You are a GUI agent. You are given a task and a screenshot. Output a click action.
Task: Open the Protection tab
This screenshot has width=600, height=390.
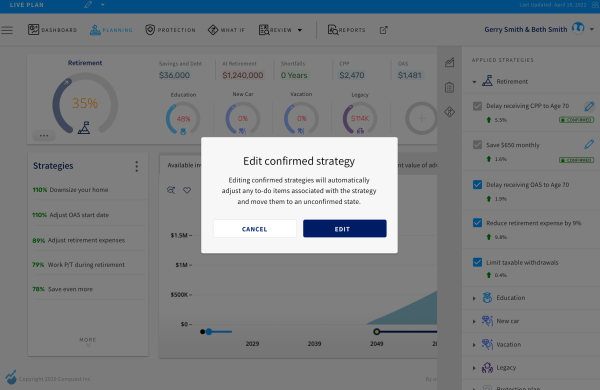[170, 30]
